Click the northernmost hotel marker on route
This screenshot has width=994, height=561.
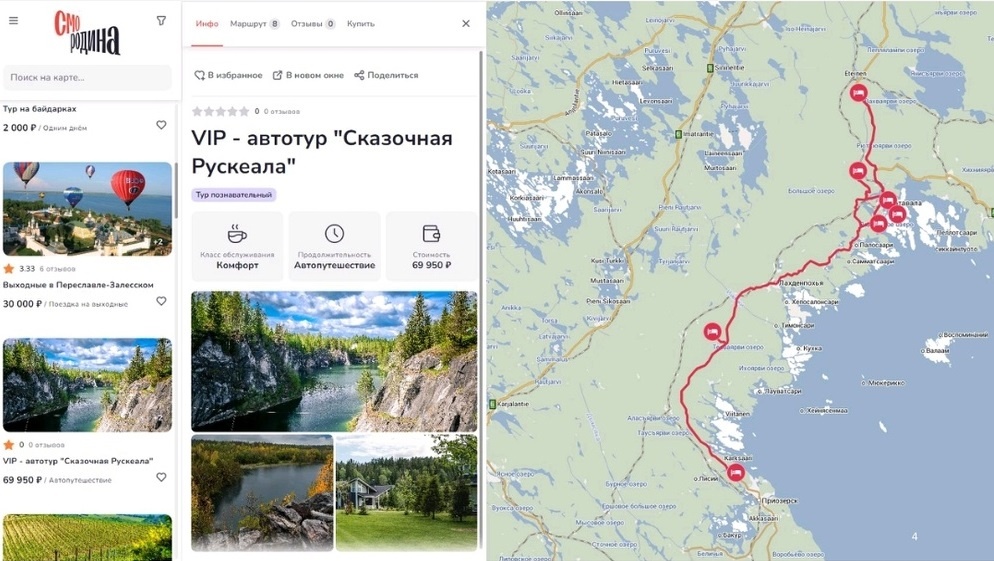click(x=858, y=93)
